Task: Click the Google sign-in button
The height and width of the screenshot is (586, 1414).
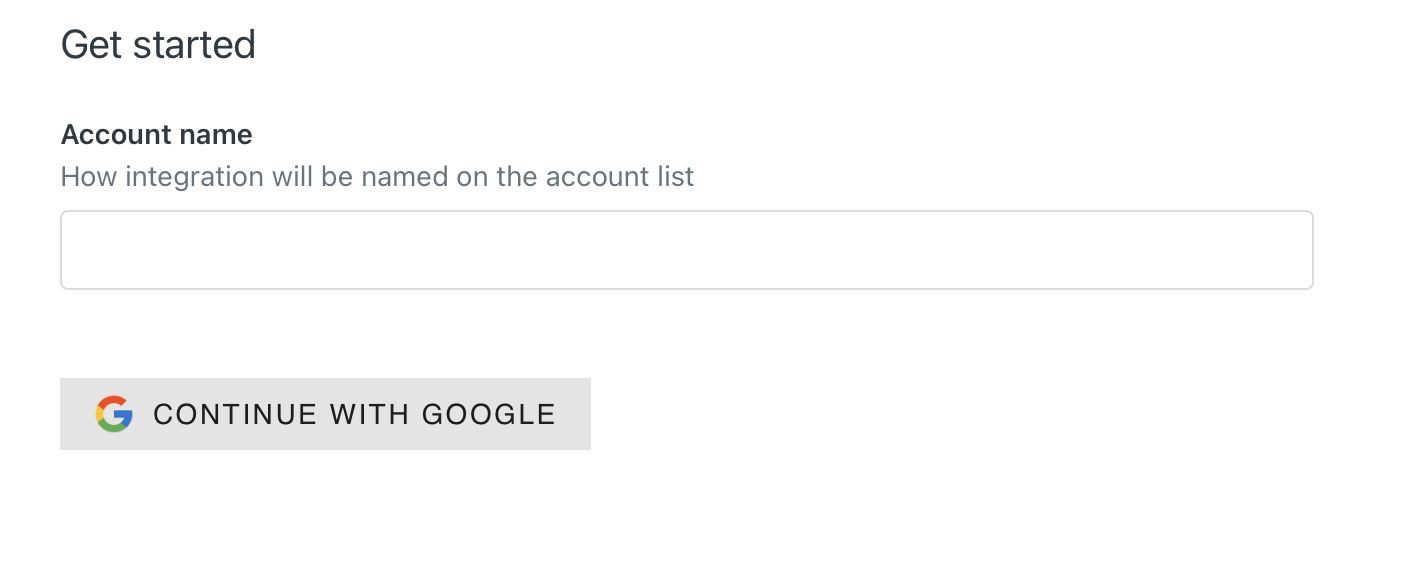Action: 325,414
